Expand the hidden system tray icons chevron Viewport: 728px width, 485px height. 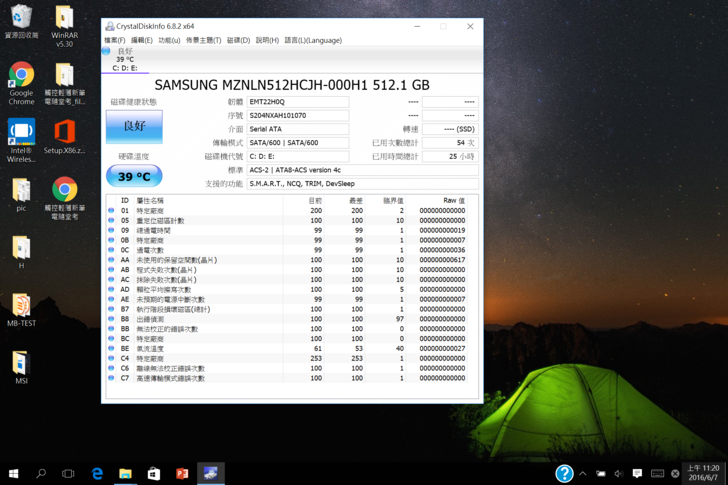(583, 473)
